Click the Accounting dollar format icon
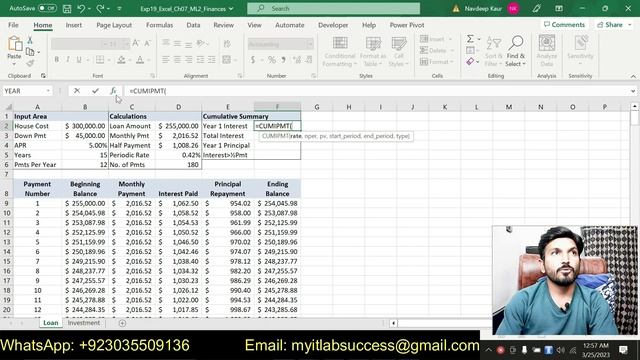Viewport: 640px width, 360px height. pos(253,60)
